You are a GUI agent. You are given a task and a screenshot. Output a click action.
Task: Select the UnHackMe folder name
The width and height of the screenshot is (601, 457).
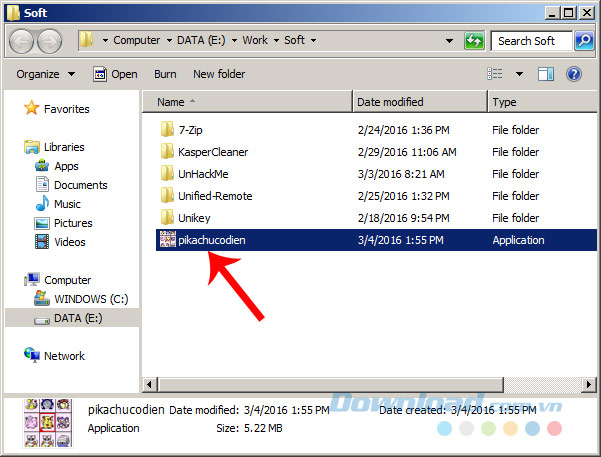[x=203, y=174]
